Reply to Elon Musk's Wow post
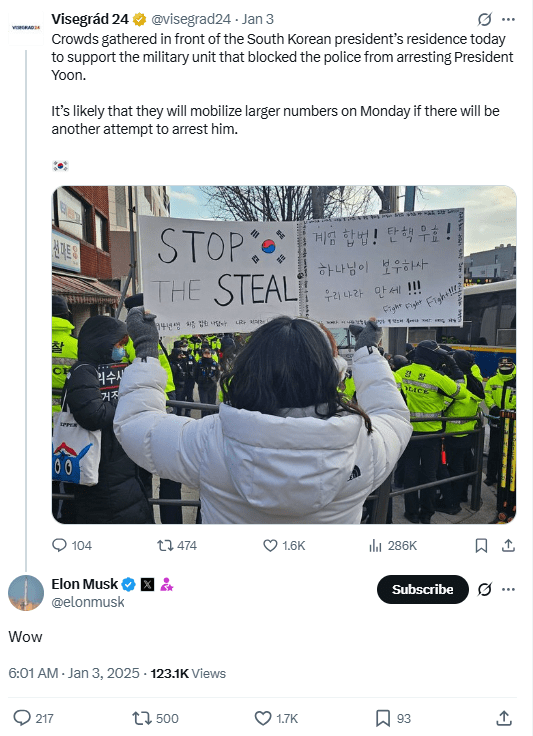 coord(33,718)
